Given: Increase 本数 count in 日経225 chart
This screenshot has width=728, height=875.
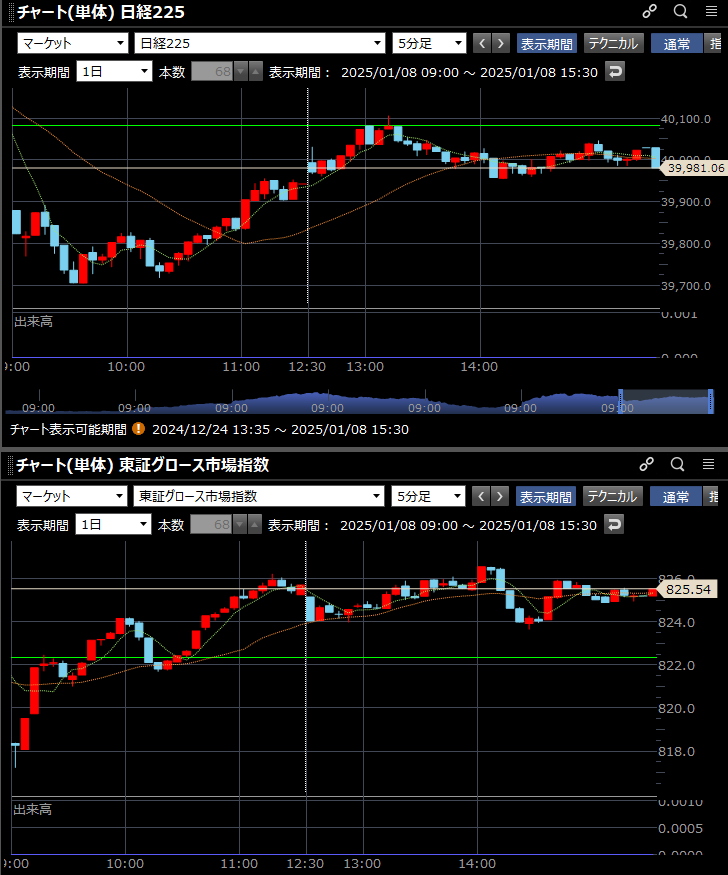Looking at the screenshot, I should point(255,71).
